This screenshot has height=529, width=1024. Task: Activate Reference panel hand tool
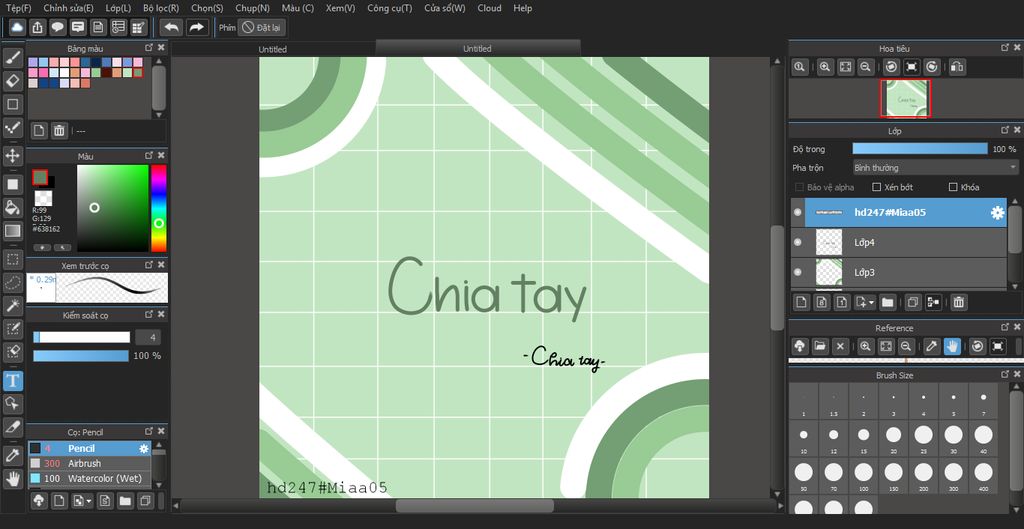tap(952, 346)
